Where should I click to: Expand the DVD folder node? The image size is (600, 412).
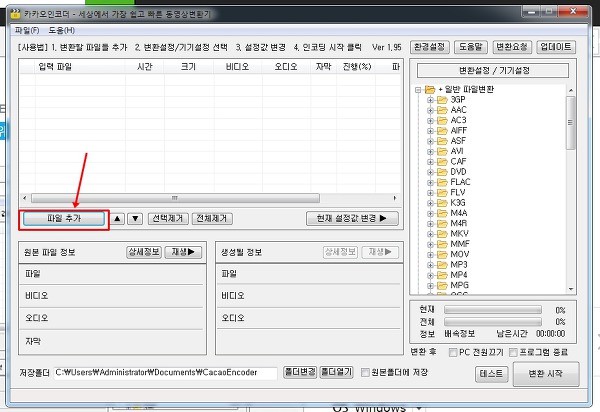[430, 173]
